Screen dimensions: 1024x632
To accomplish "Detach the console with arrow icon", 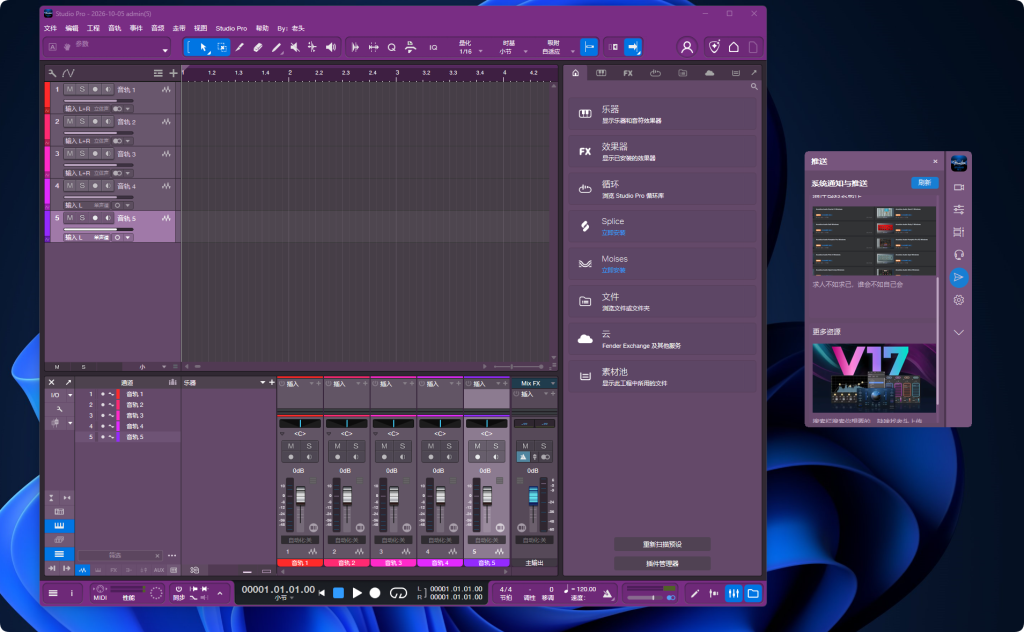I will click(x=68, y=383).
